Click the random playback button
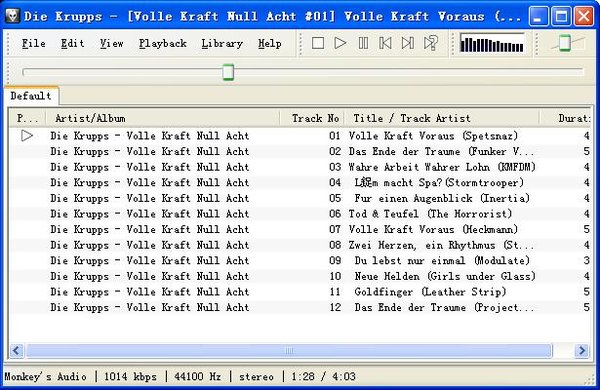 [430, 43]
